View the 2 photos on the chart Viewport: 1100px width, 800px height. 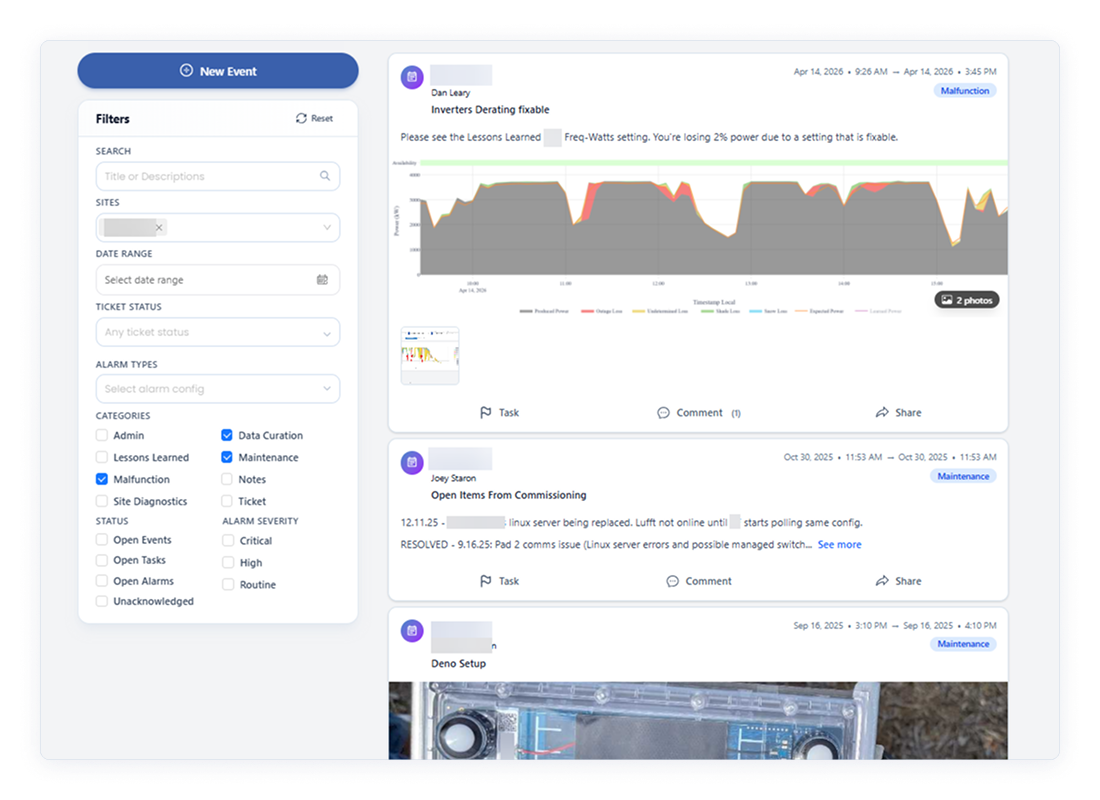click(x=965, y=299)
